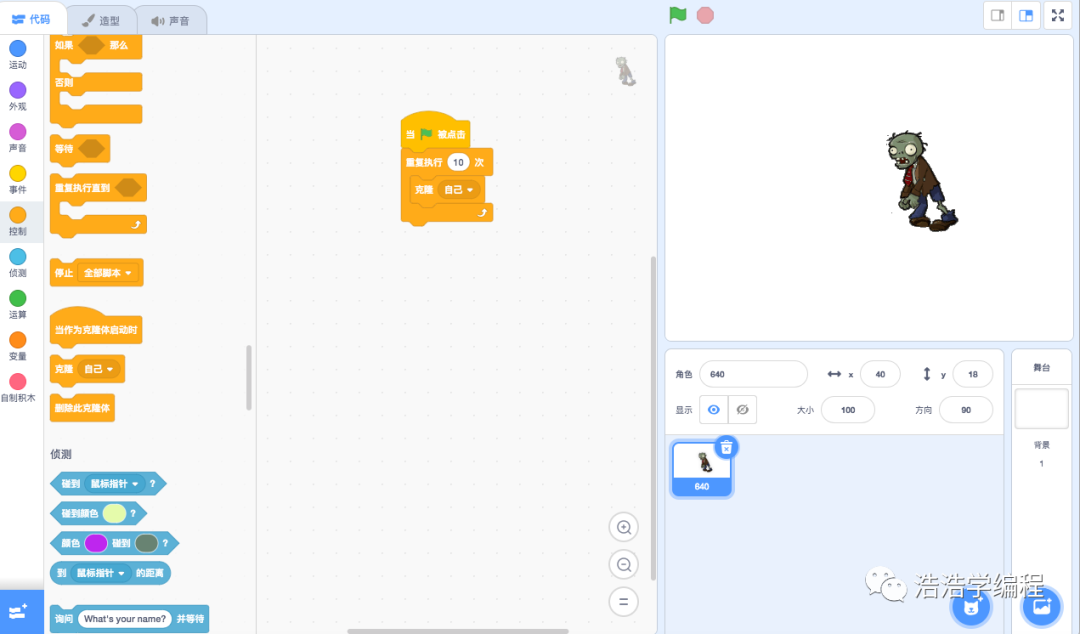Open 克隆 自己 dropdown in palette
This screenshot has width=1080, height=634.
tap(98, 369)
